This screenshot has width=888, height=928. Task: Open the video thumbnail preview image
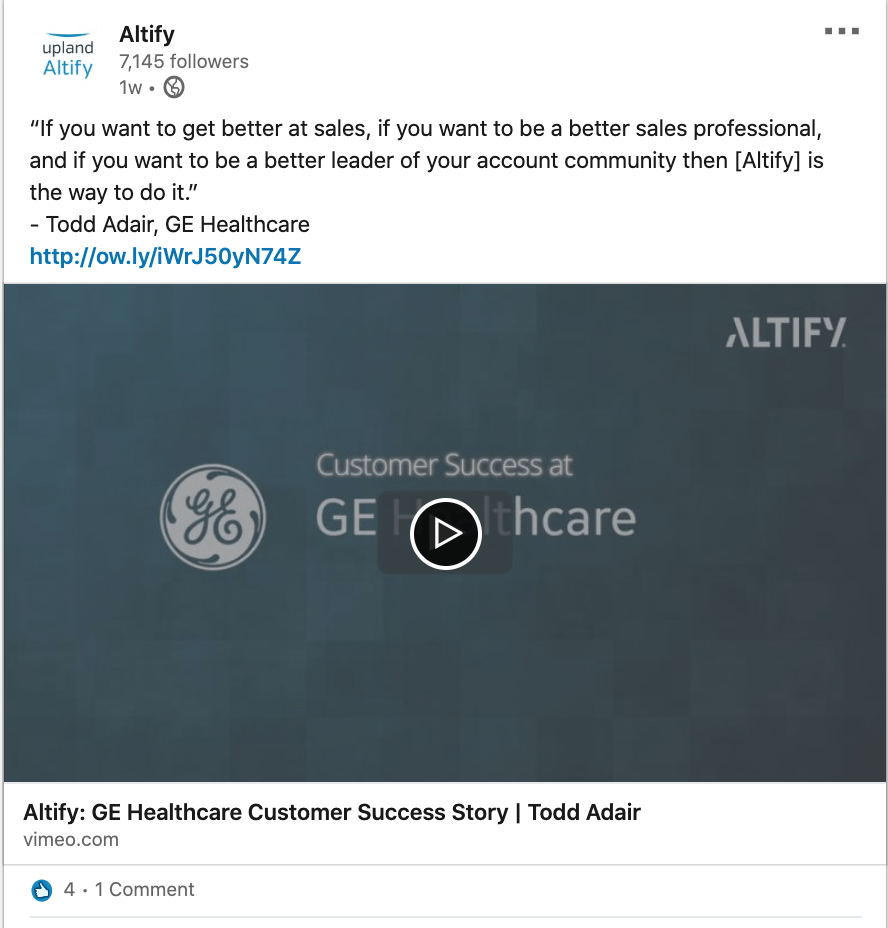click(640, 680)
